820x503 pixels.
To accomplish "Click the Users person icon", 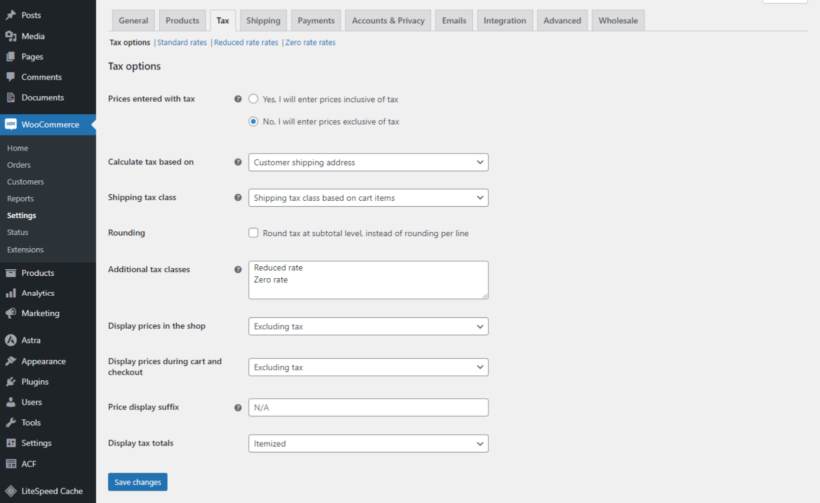I will pos(10,402).
